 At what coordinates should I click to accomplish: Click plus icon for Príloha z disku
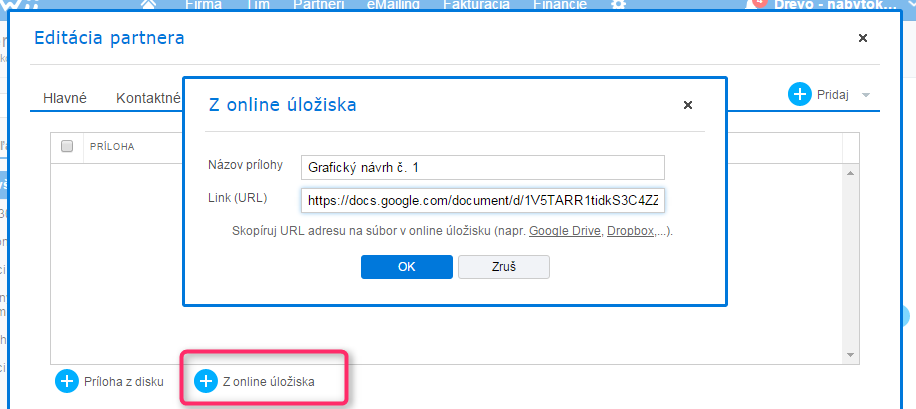click(67, 382)
